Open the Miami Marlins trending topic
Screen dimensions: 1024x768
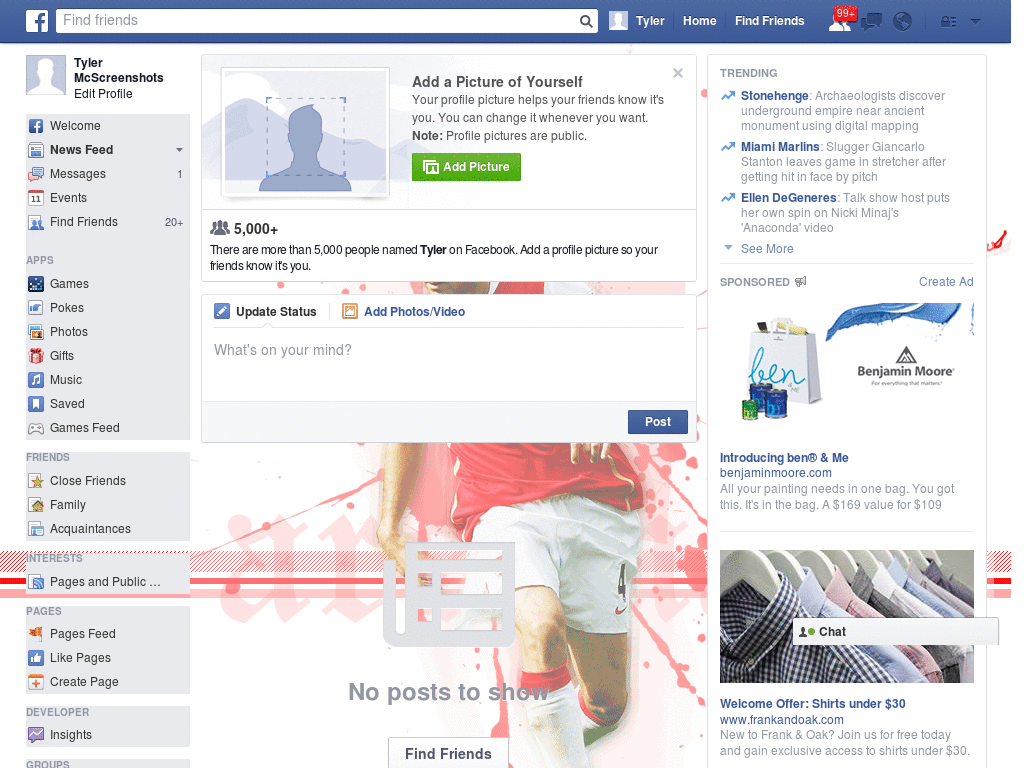pyautogui.click(x=780, y=147)
